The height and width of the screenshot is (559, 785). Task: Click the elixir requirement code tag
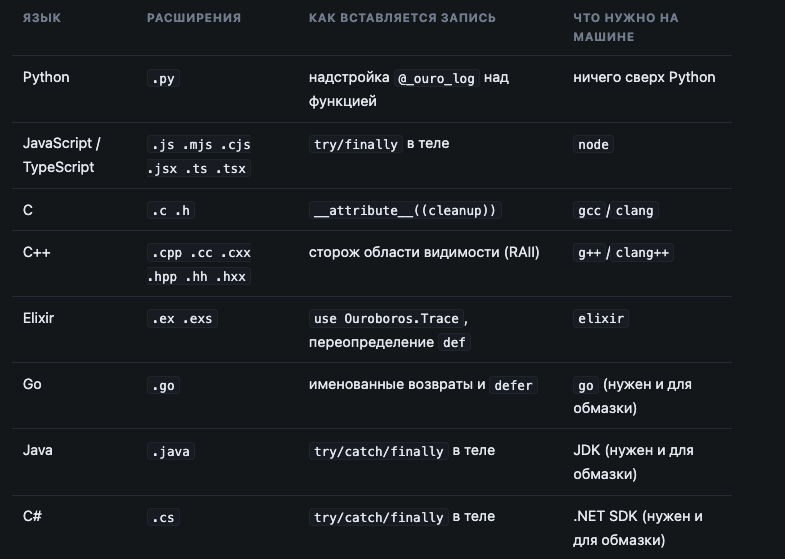[601, 318]
